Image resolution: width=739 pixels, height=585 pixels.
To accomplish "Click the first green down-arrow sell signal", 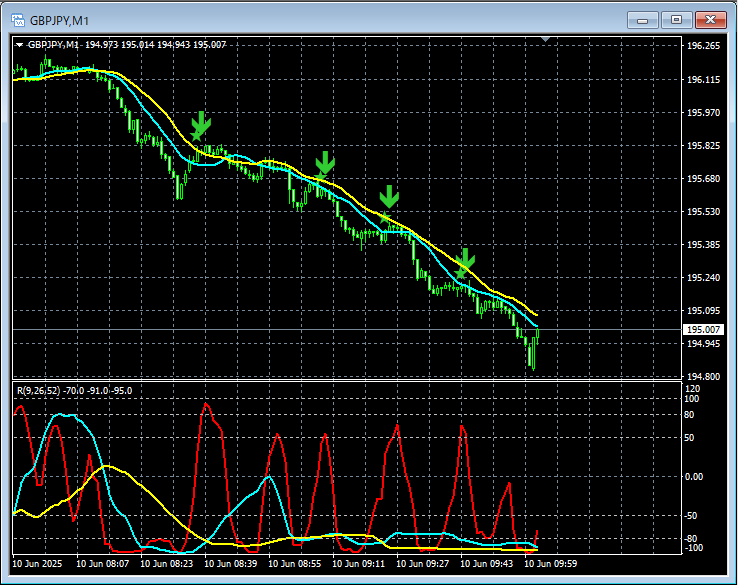I will click(201, 122).
